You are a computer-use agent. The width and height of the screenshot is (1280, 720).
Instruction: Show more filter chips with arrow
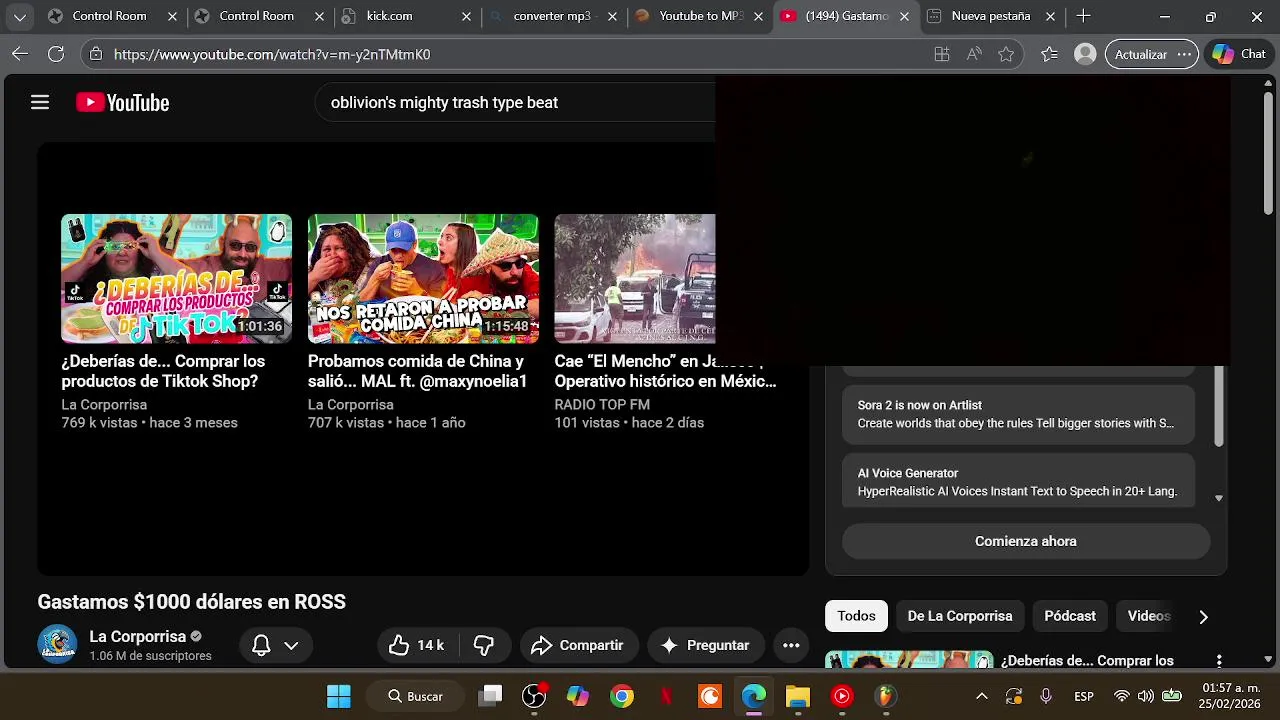(x=1203, y=617)
